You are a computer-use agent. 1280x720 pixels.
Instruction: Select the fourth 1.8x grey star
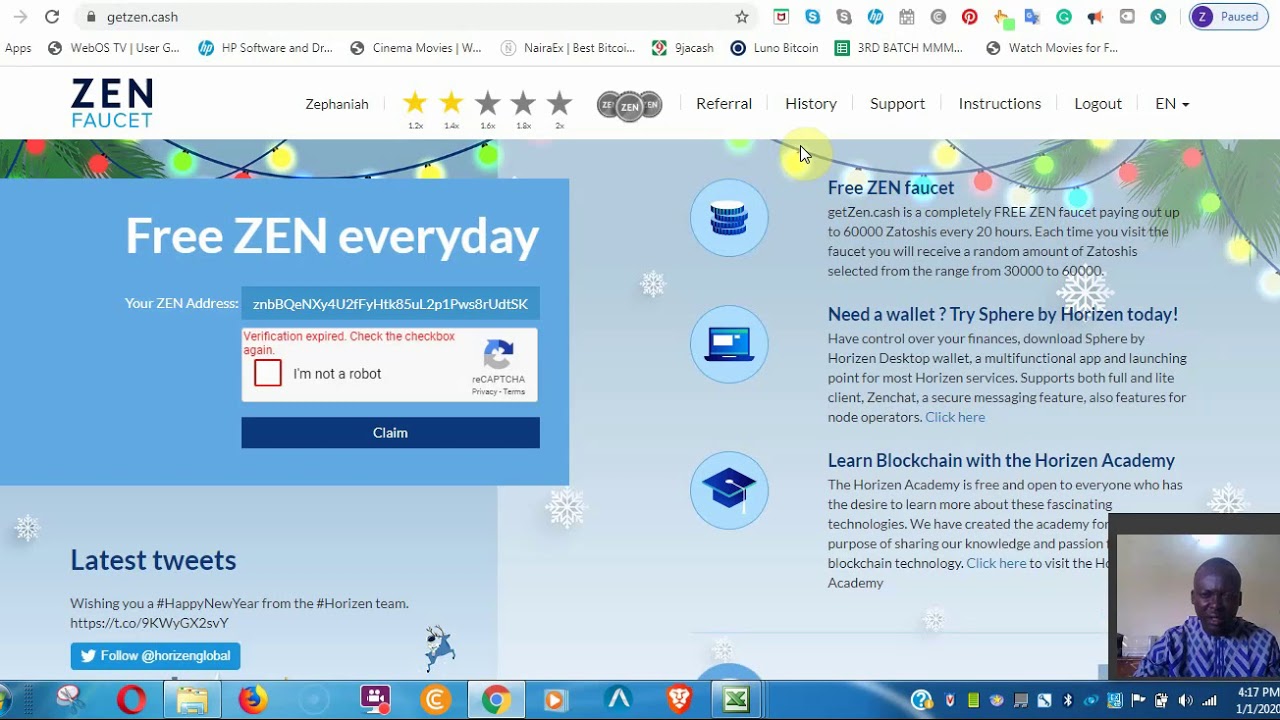[x=523, y=102]
